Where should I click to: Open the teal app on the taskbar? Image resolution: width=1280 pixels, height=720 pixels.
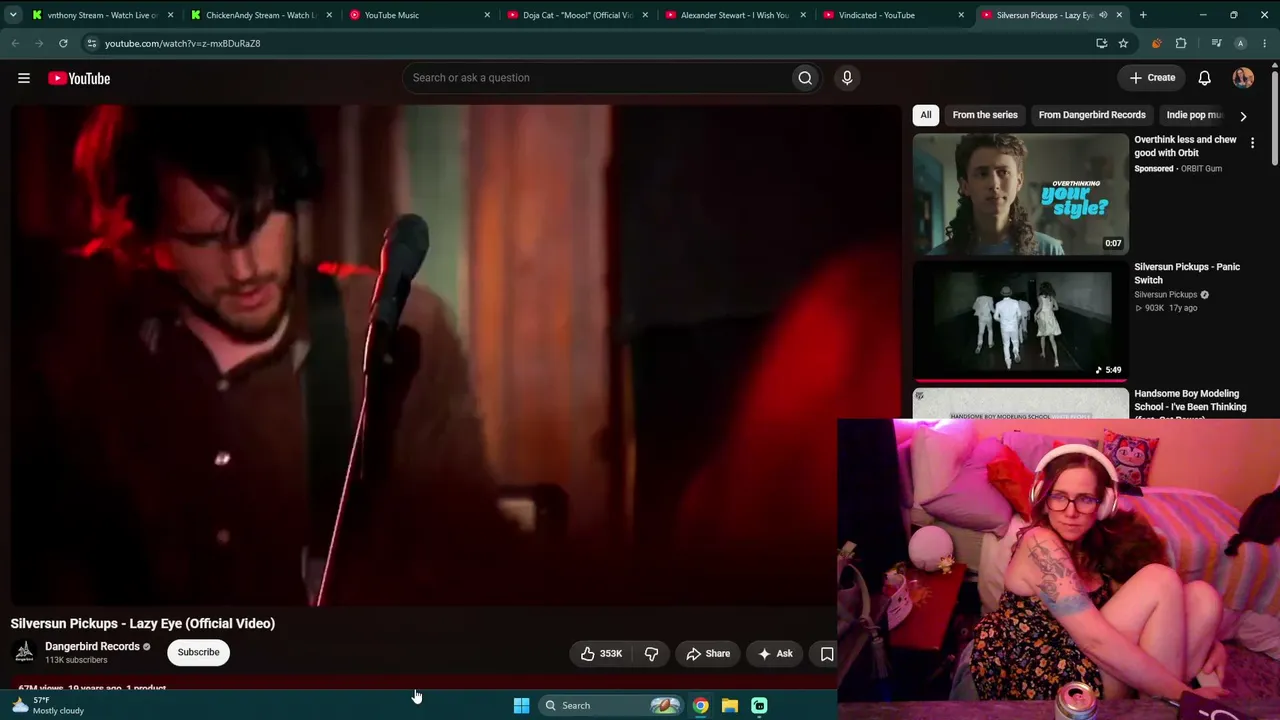(x=759, y=705)
